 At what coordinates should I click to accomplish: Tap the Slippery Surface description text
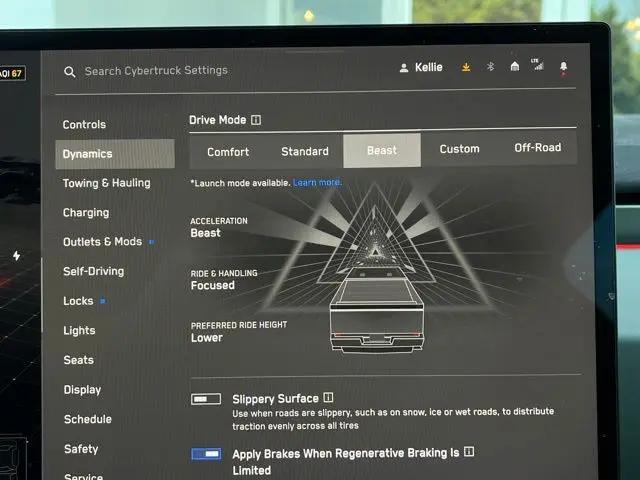point(393,419)
